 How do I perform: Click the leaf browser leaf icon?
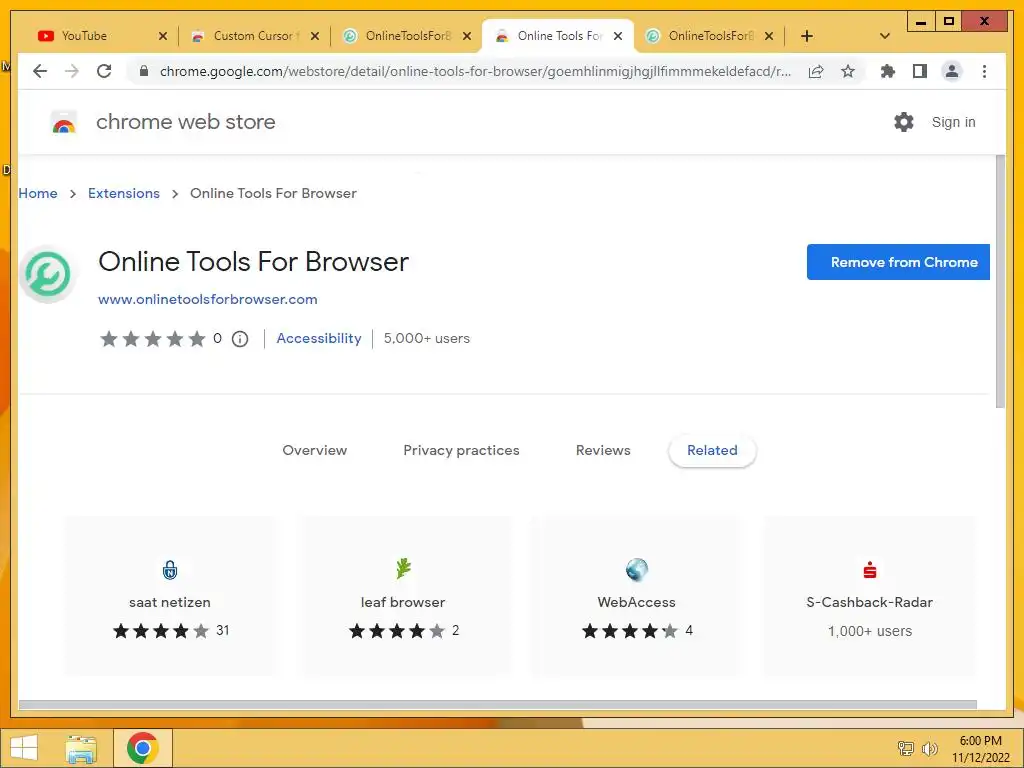coord(403,569)
